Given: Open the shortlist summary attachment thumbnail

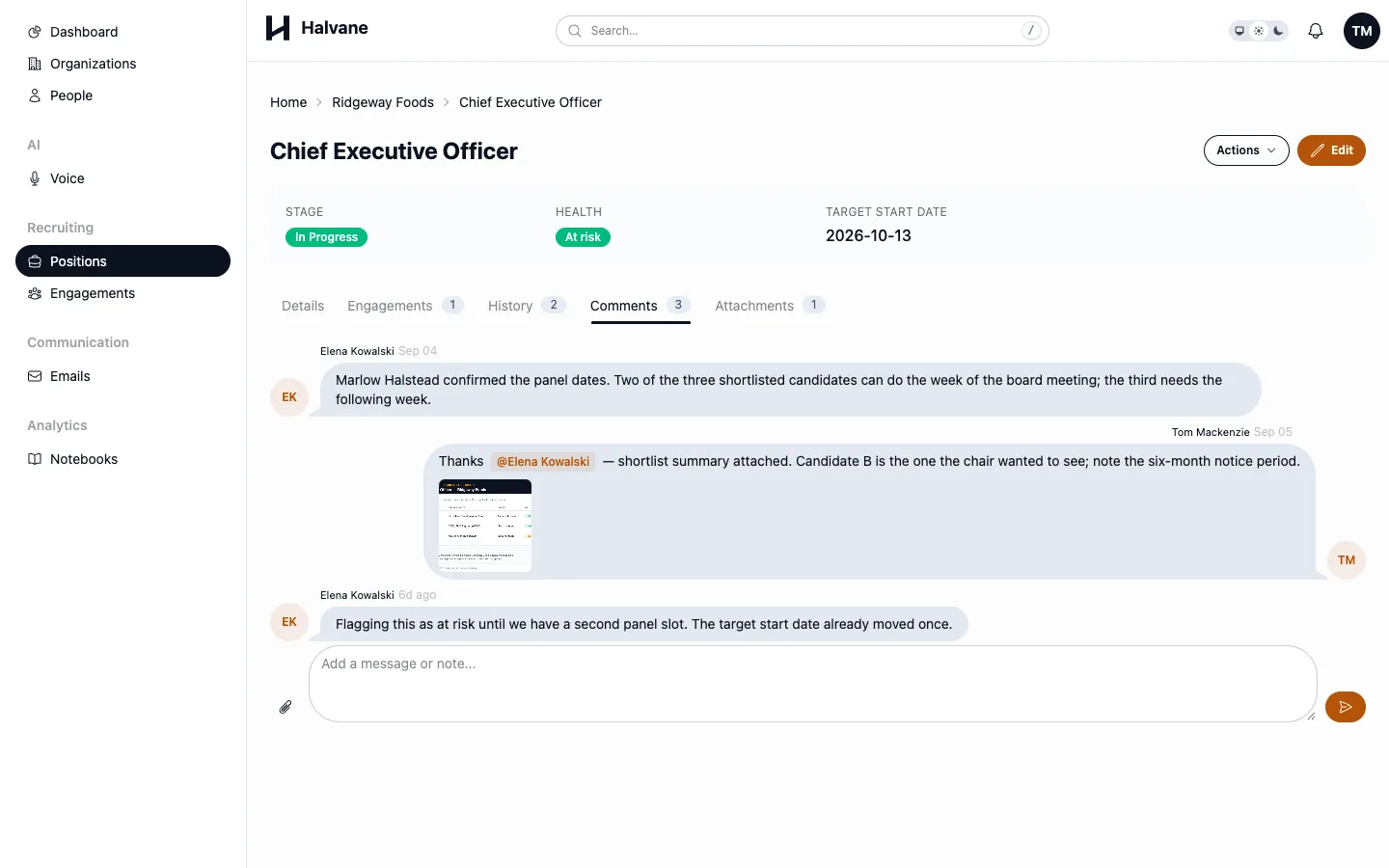Looking at the screenshot, I should 485,526.
